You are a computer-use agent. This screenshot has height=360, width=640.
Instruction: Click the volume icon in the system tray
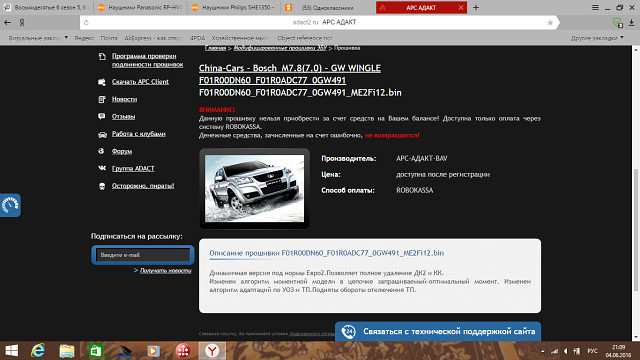point(565,351)
